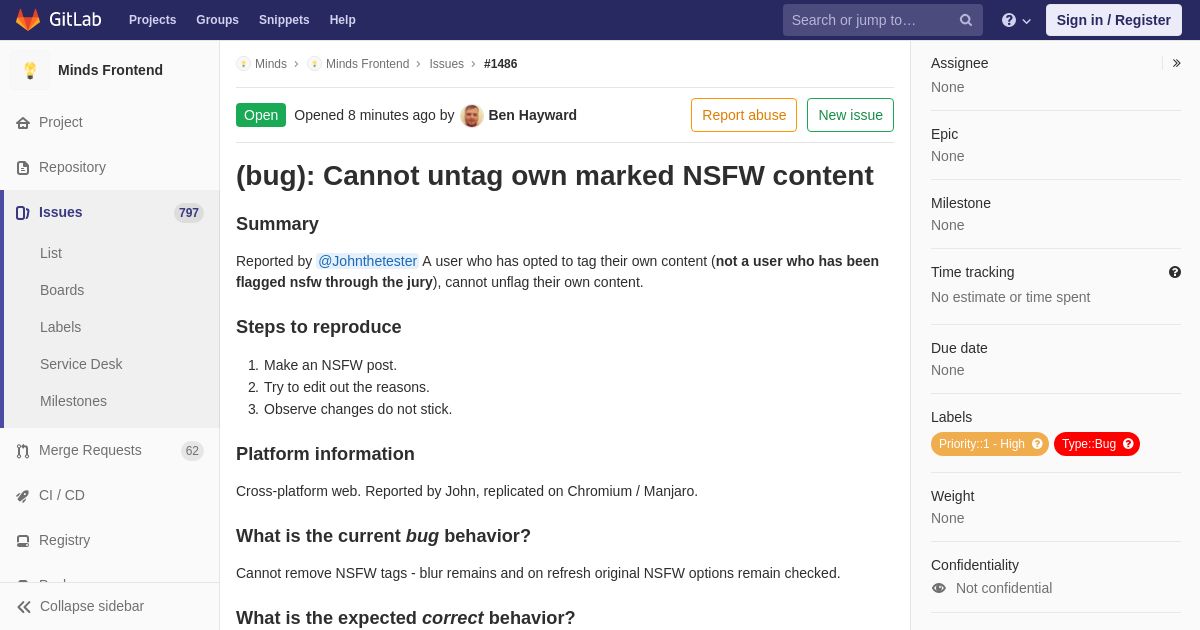Open the Minds breadcrumb link

coord(271,64)
